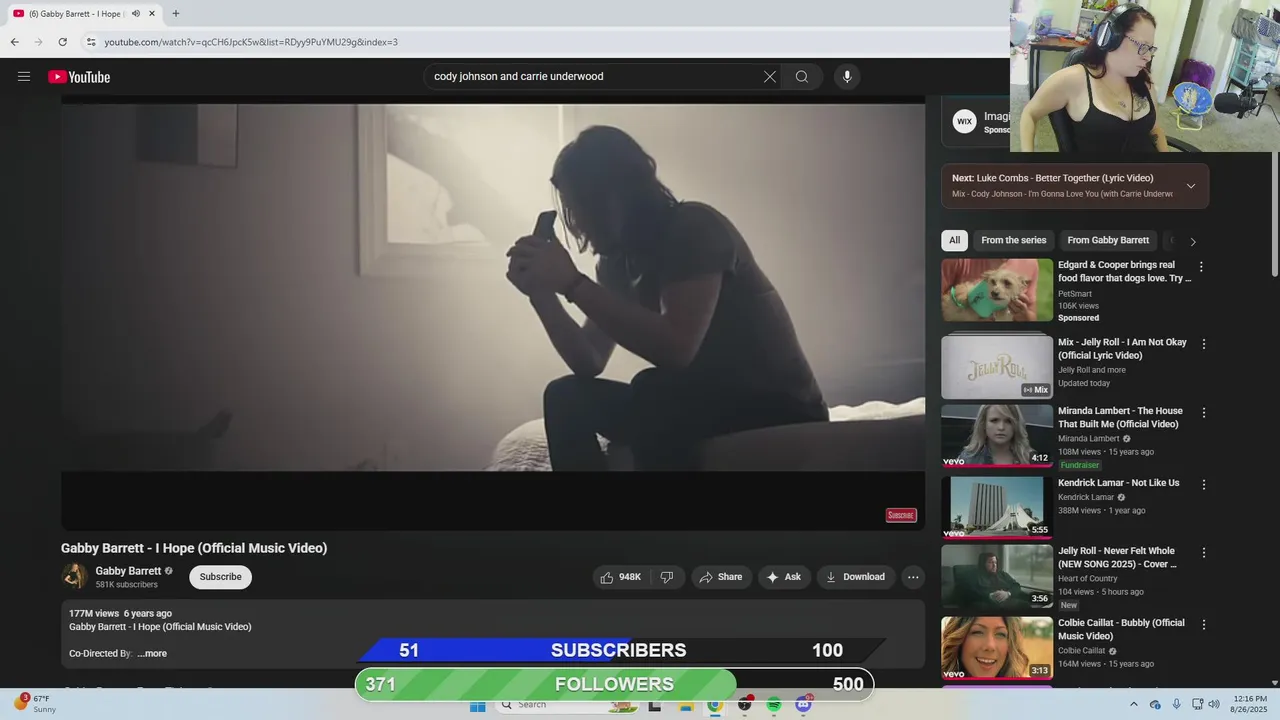Reload the page
Screen dimensions: 1280x720
coord(62,42)
